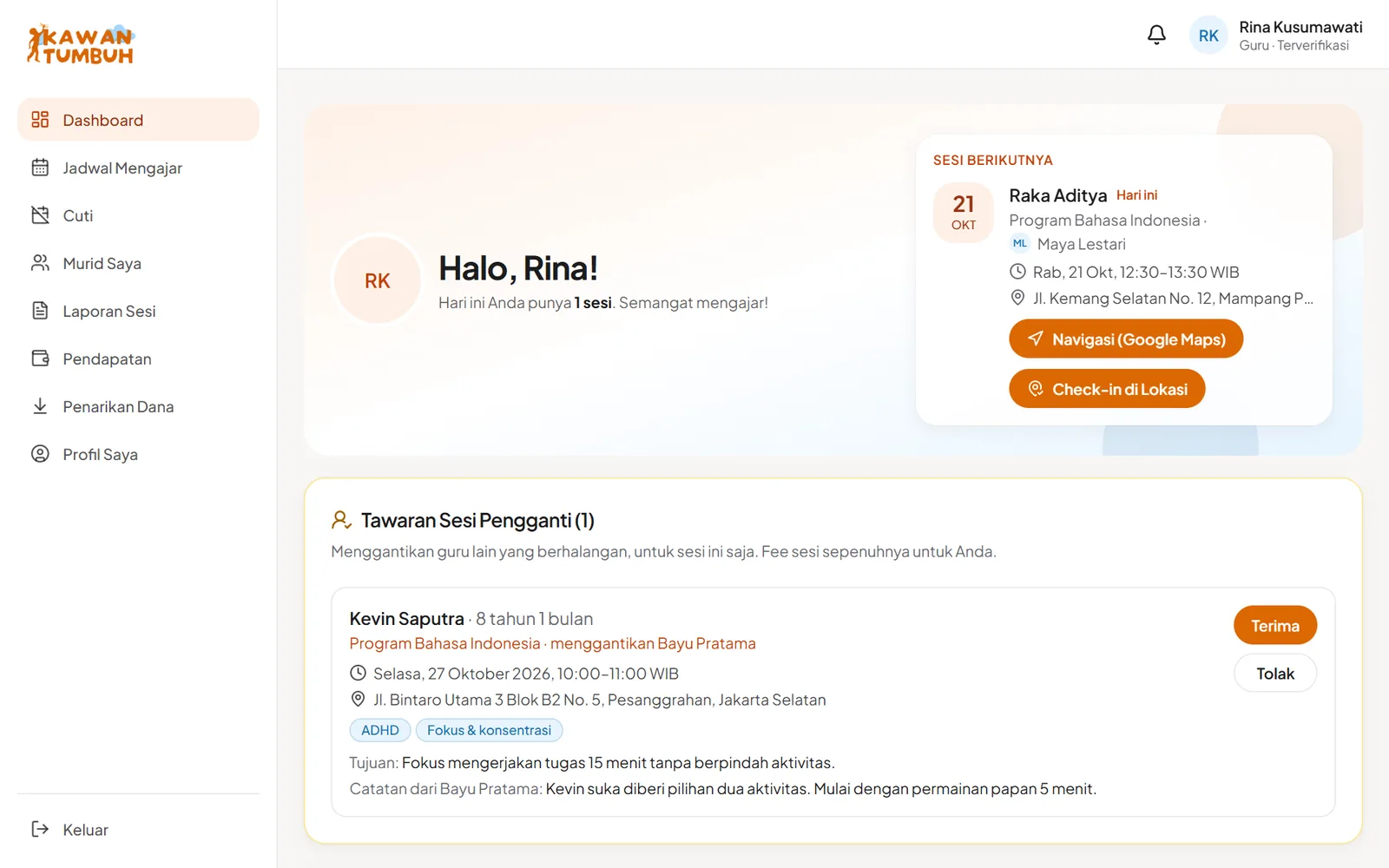Select Murid Saya menu label

coord(102,263)
